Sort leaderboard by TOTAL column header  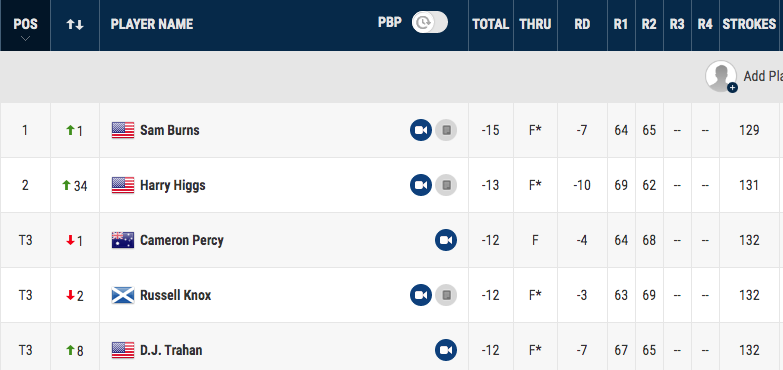pos(491,24)
